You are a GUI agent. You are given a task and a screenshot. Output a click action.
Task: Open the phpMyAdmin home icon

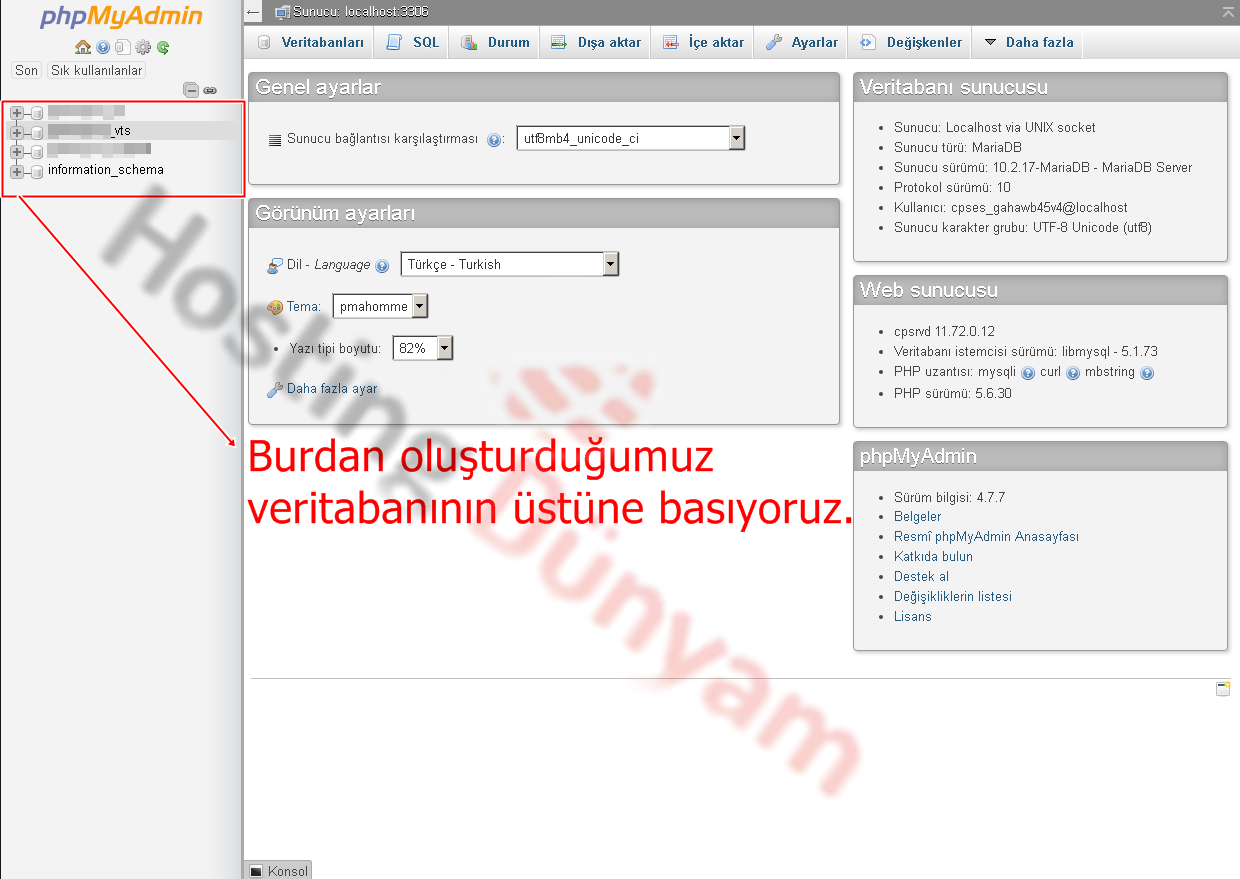click(83, 47)
